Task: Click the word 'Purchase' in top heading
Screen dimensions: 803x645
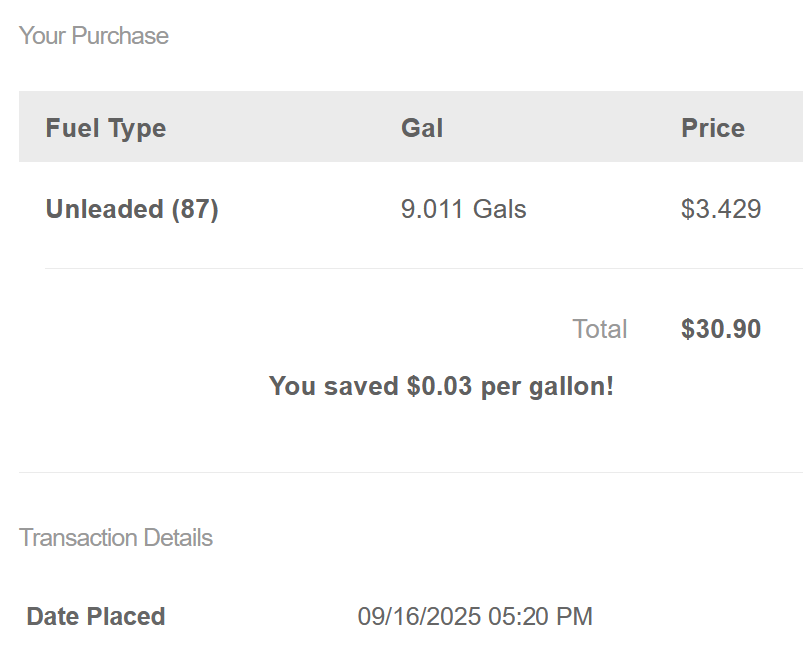Action: [x=120, y=36]
